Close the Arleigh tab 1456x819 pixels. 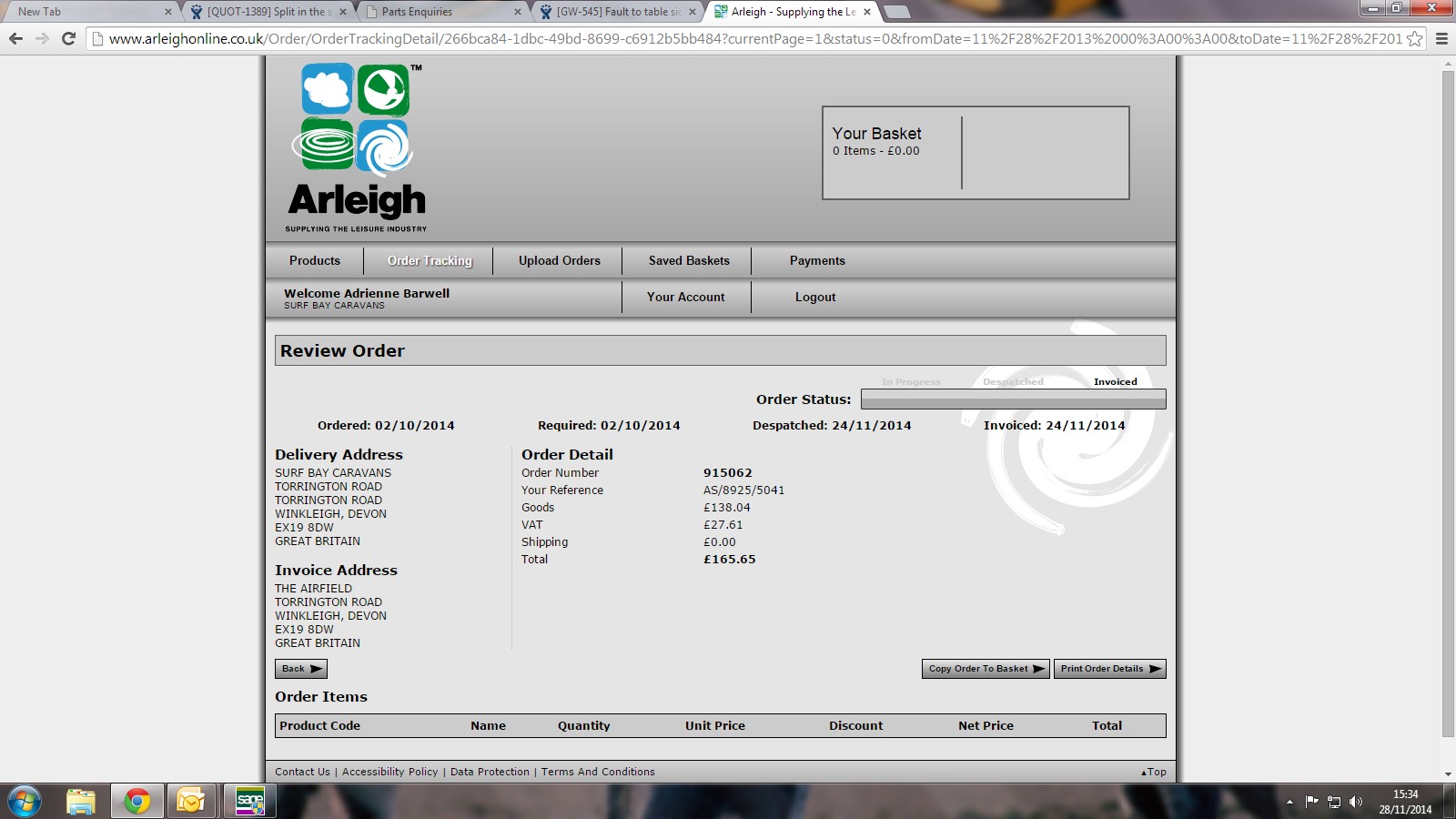867,12
